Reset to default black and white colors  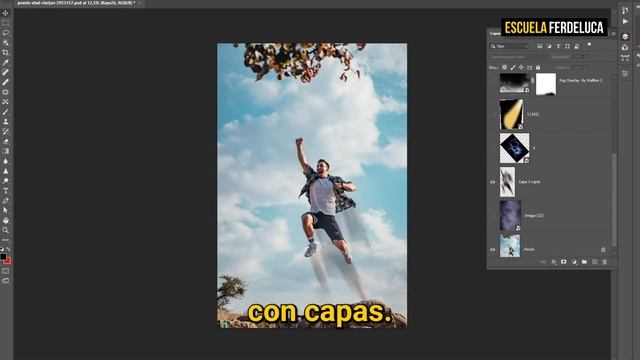pyautogui.click(x=2, y=249)
